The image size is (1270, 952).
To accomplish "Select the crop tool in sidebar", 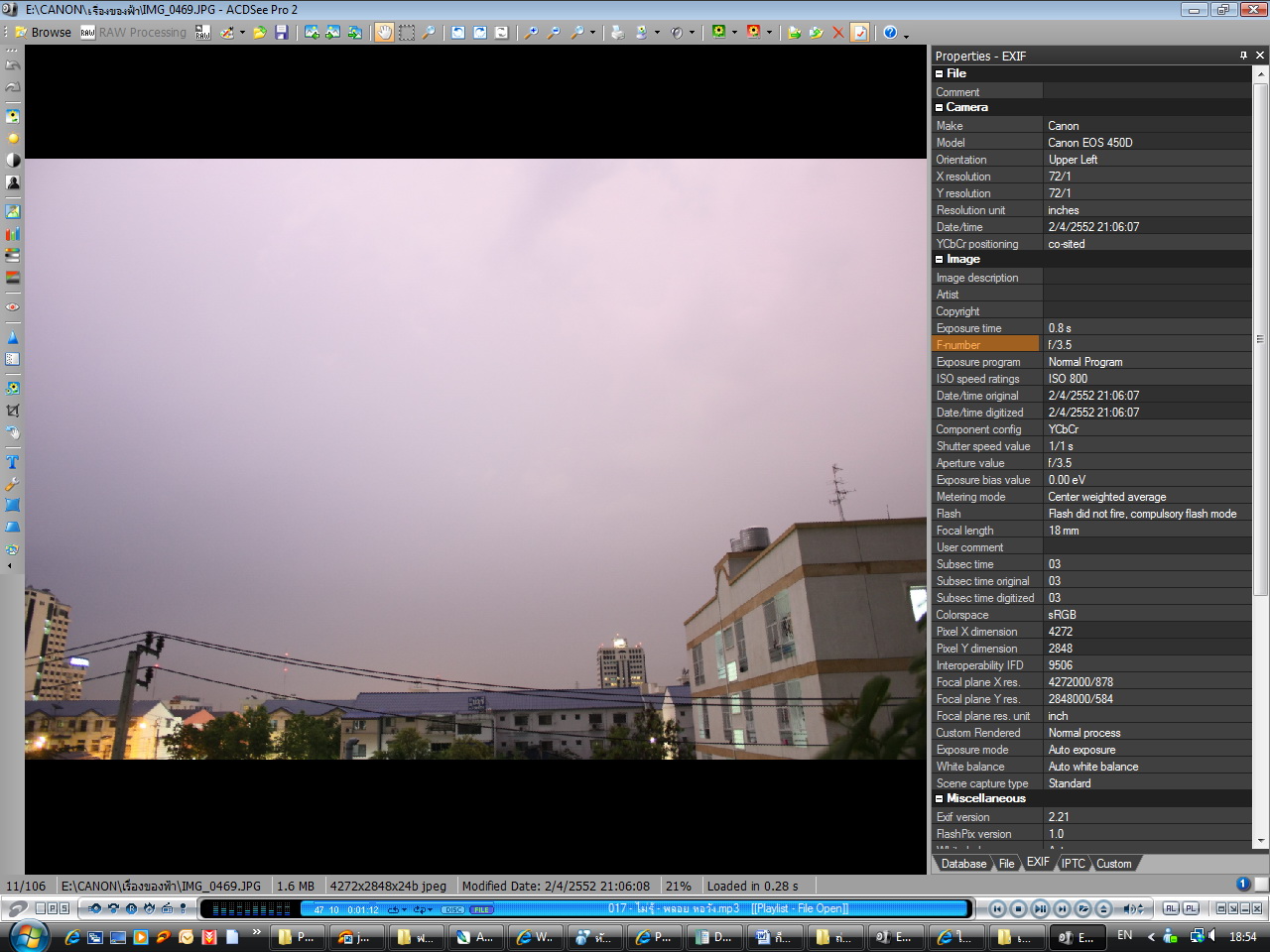I will tap(13, 411).
